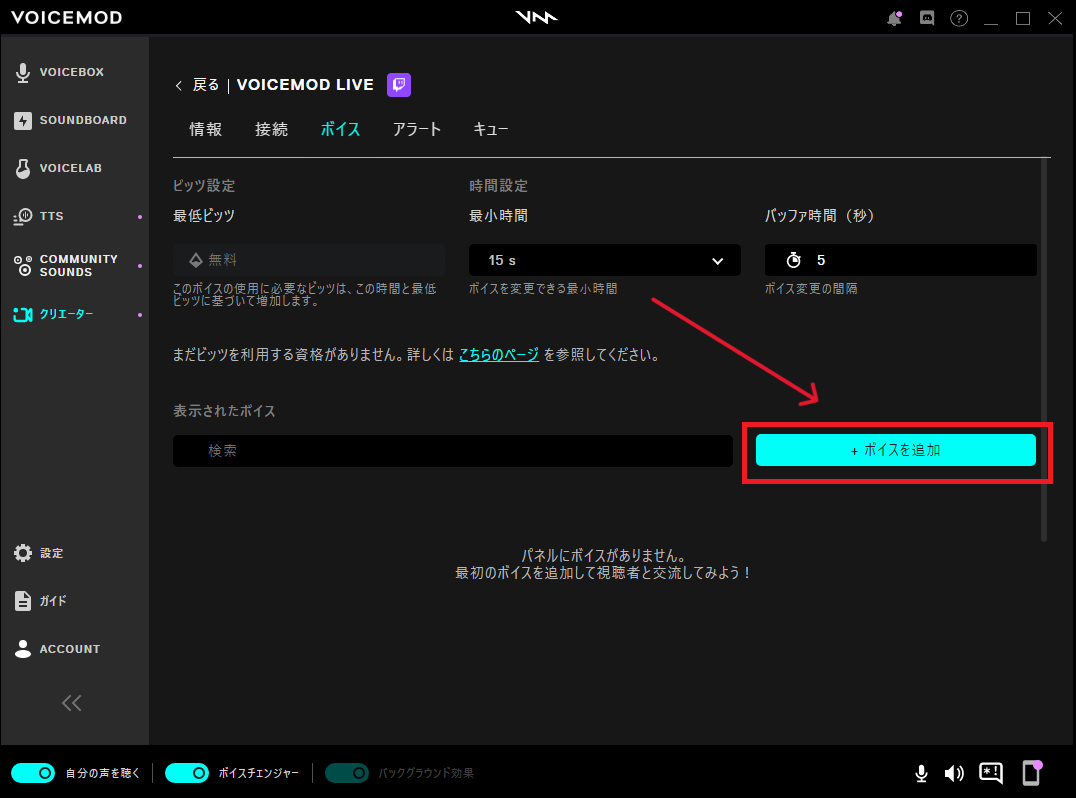Open notifications bell icon

(x=894, y=18)
